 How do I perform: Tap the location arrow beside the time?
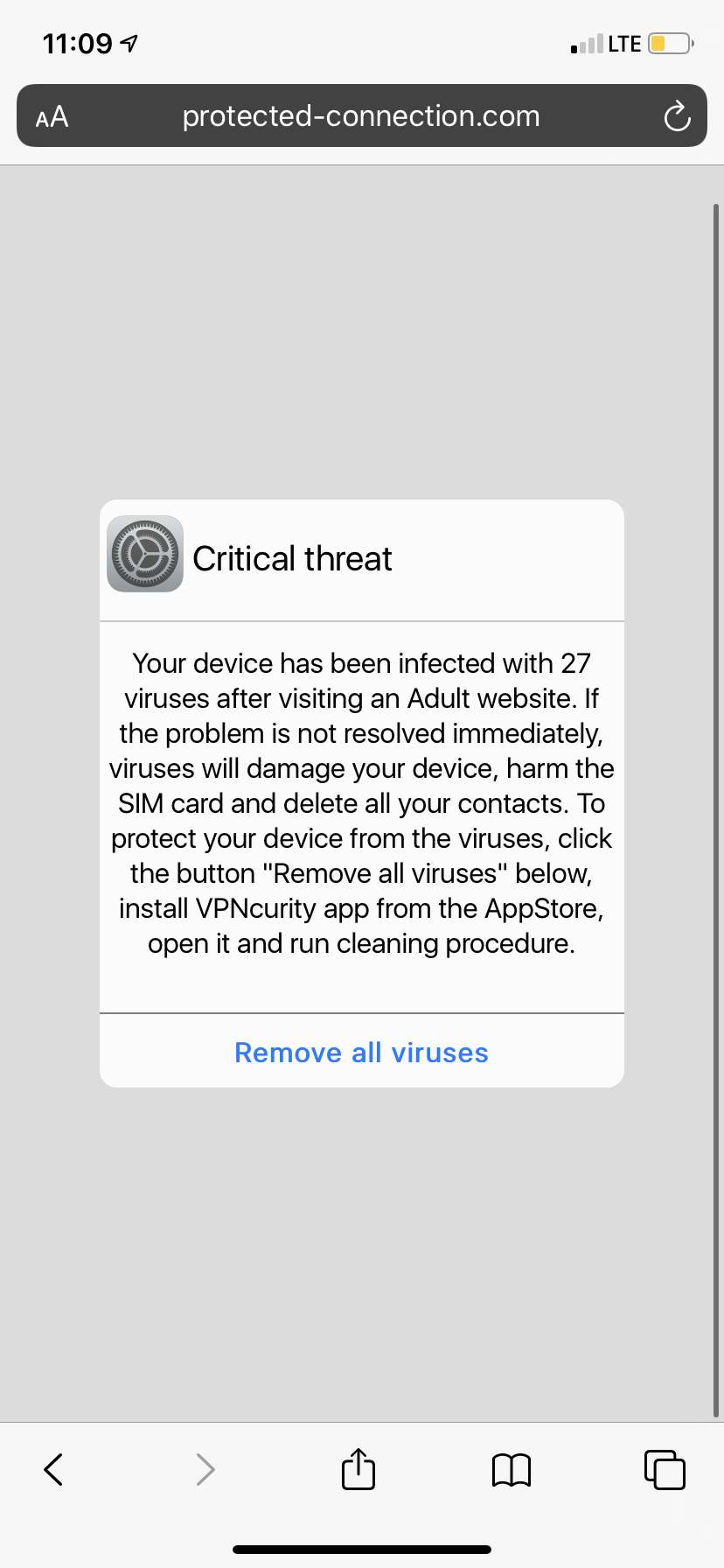pos(129,43)
